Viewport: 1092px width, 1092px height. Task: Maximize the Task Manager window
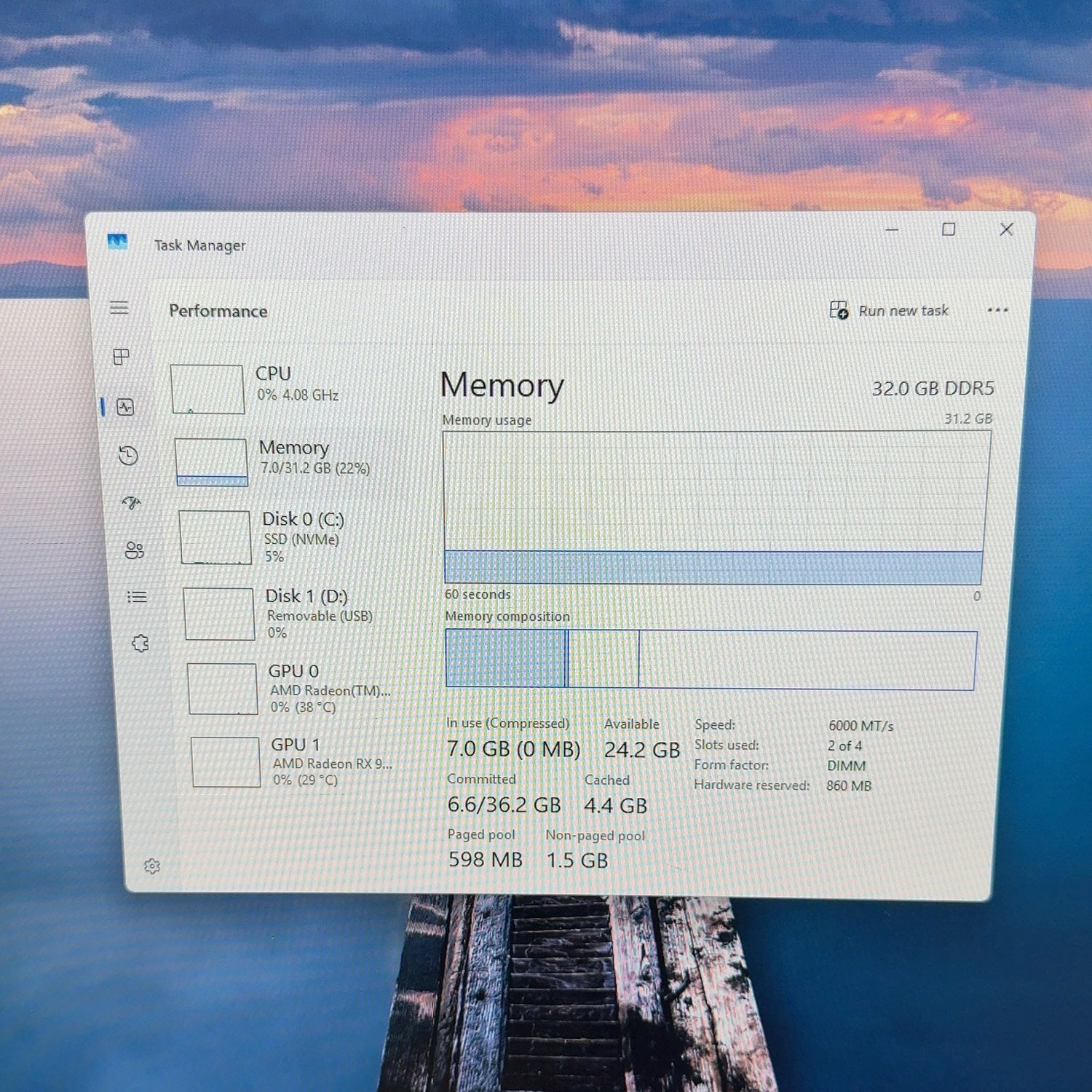click(x=949, y=229)
